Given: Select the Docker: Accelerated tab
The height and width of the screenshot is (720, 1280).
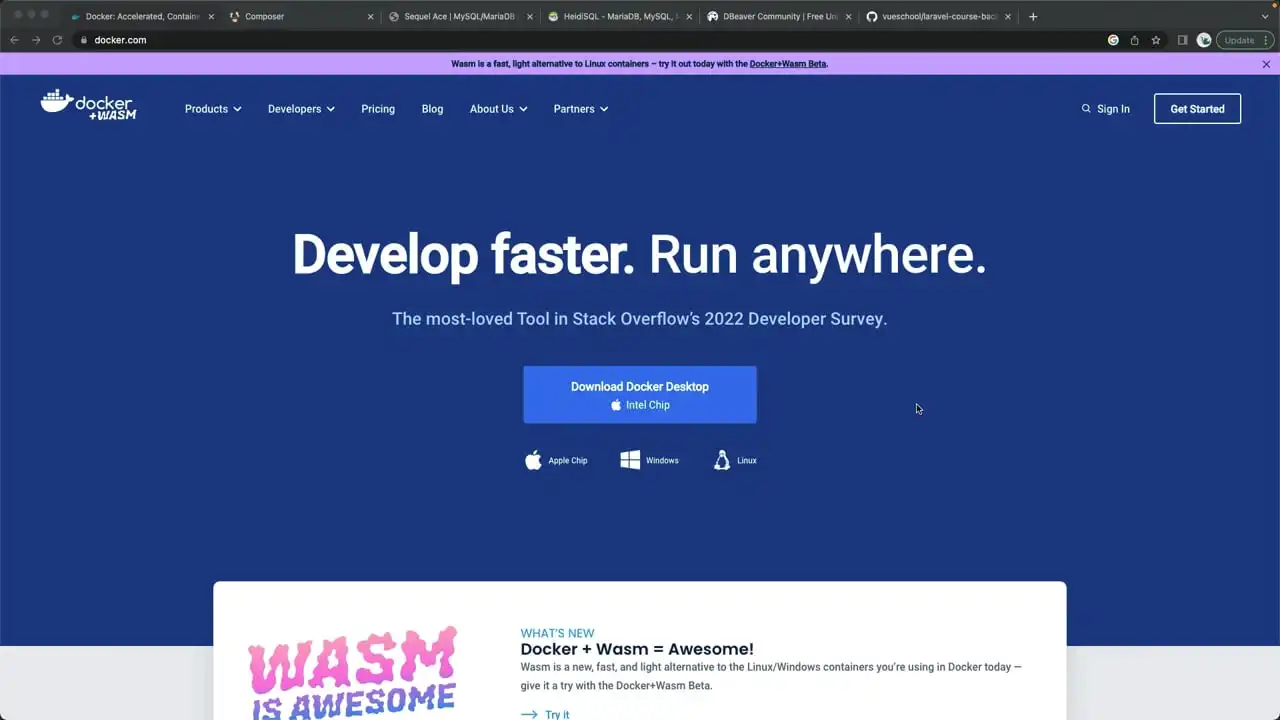Looking at the screenshot, I should [x=141, y=17].
